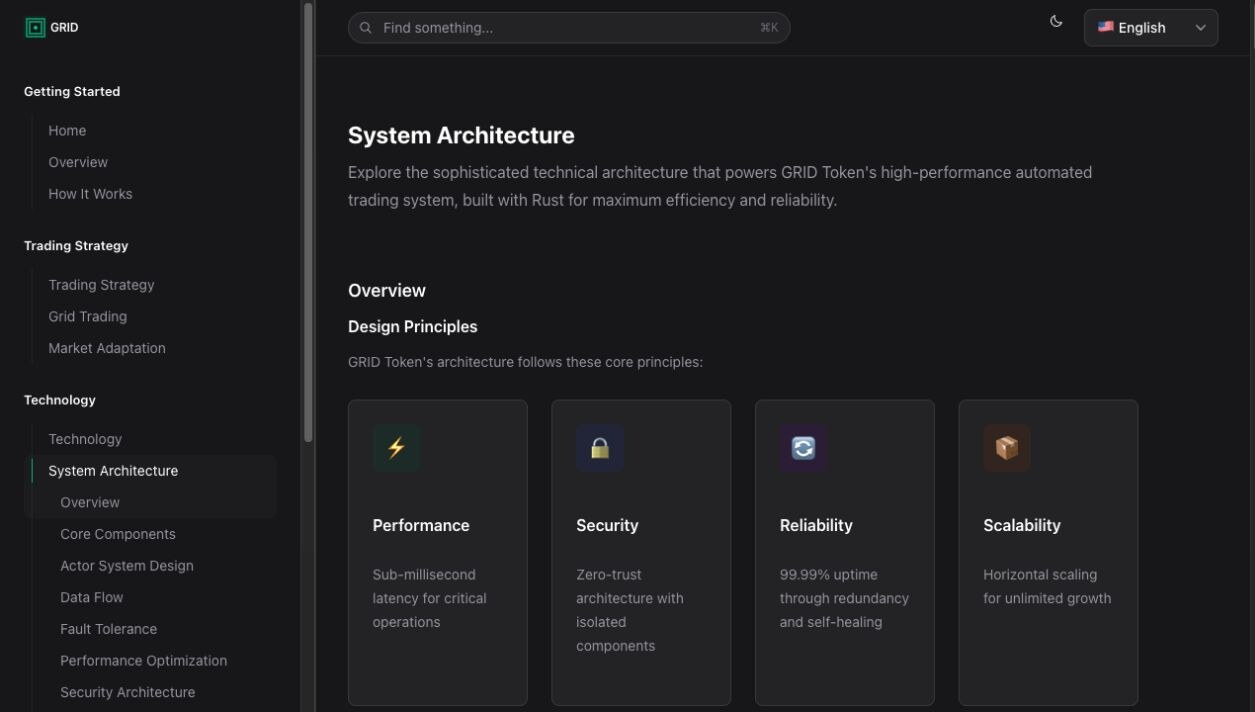
Task: Toggle dark mode moon icon
Action: click(x=1056, y=21)
